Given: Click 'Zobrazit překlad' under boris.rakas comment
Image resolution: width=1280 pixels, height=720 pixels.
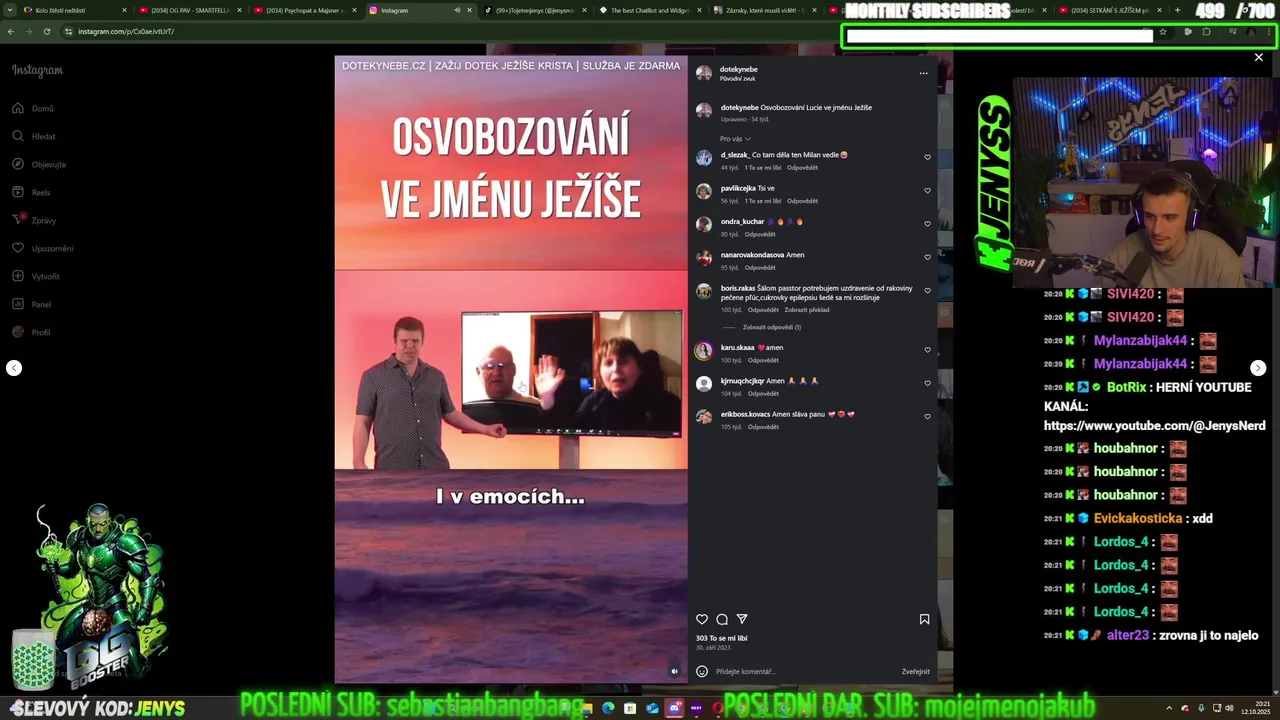Looking at the screenshot, I should click(x=806, y=310).
